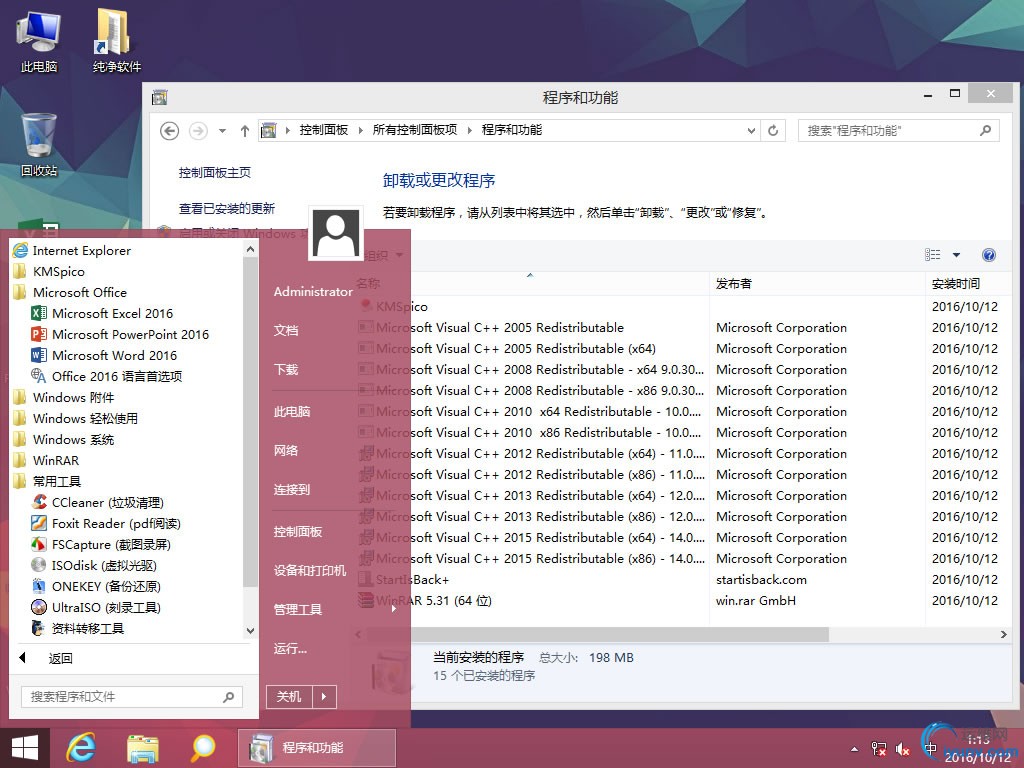Click the 关机 button

289,697
